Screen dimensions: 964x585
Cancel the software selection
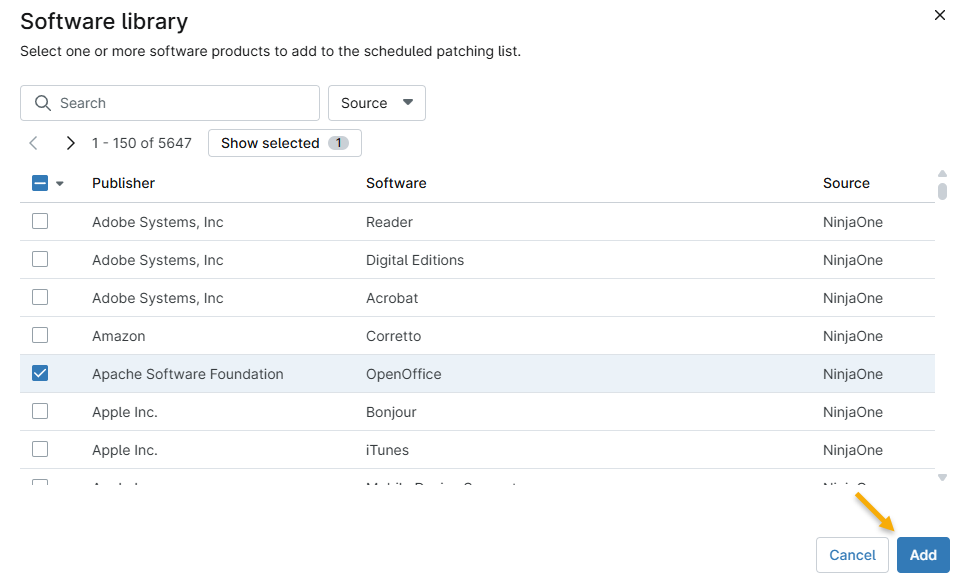852,555
